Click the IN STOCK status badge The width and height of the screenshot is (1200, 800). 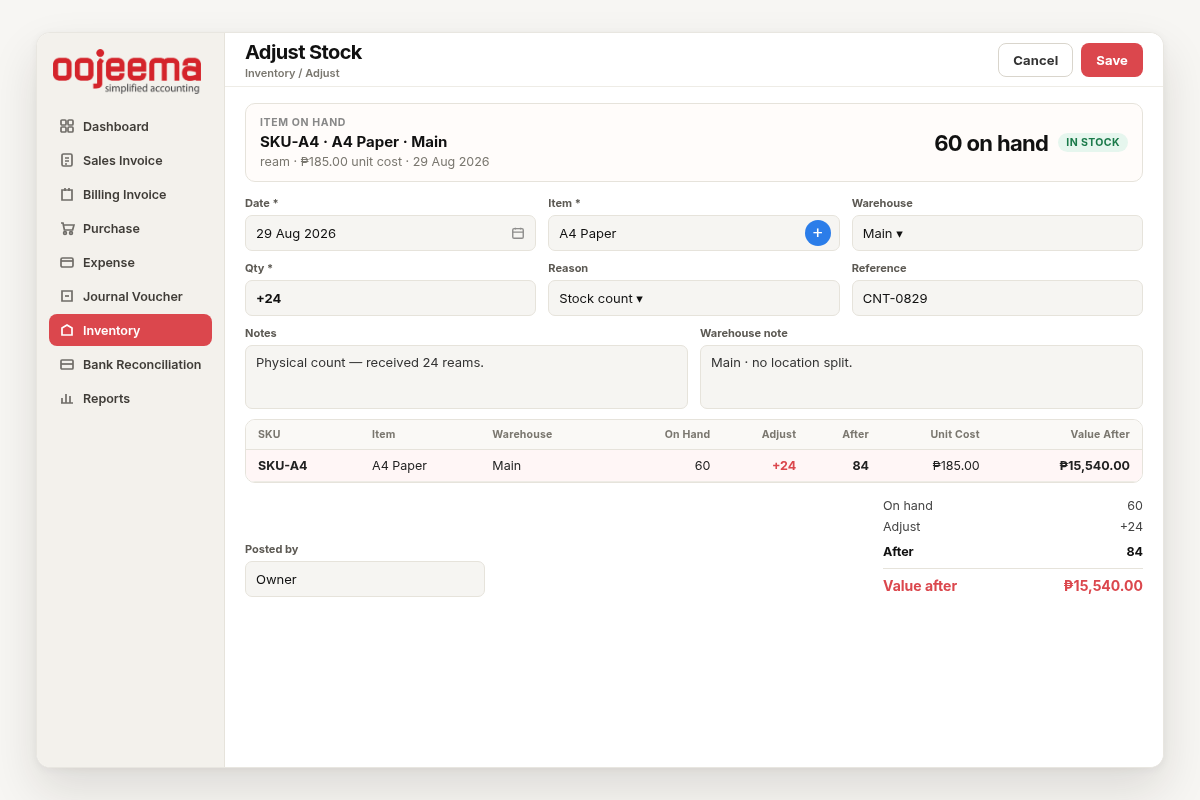tap(1092, 142)
